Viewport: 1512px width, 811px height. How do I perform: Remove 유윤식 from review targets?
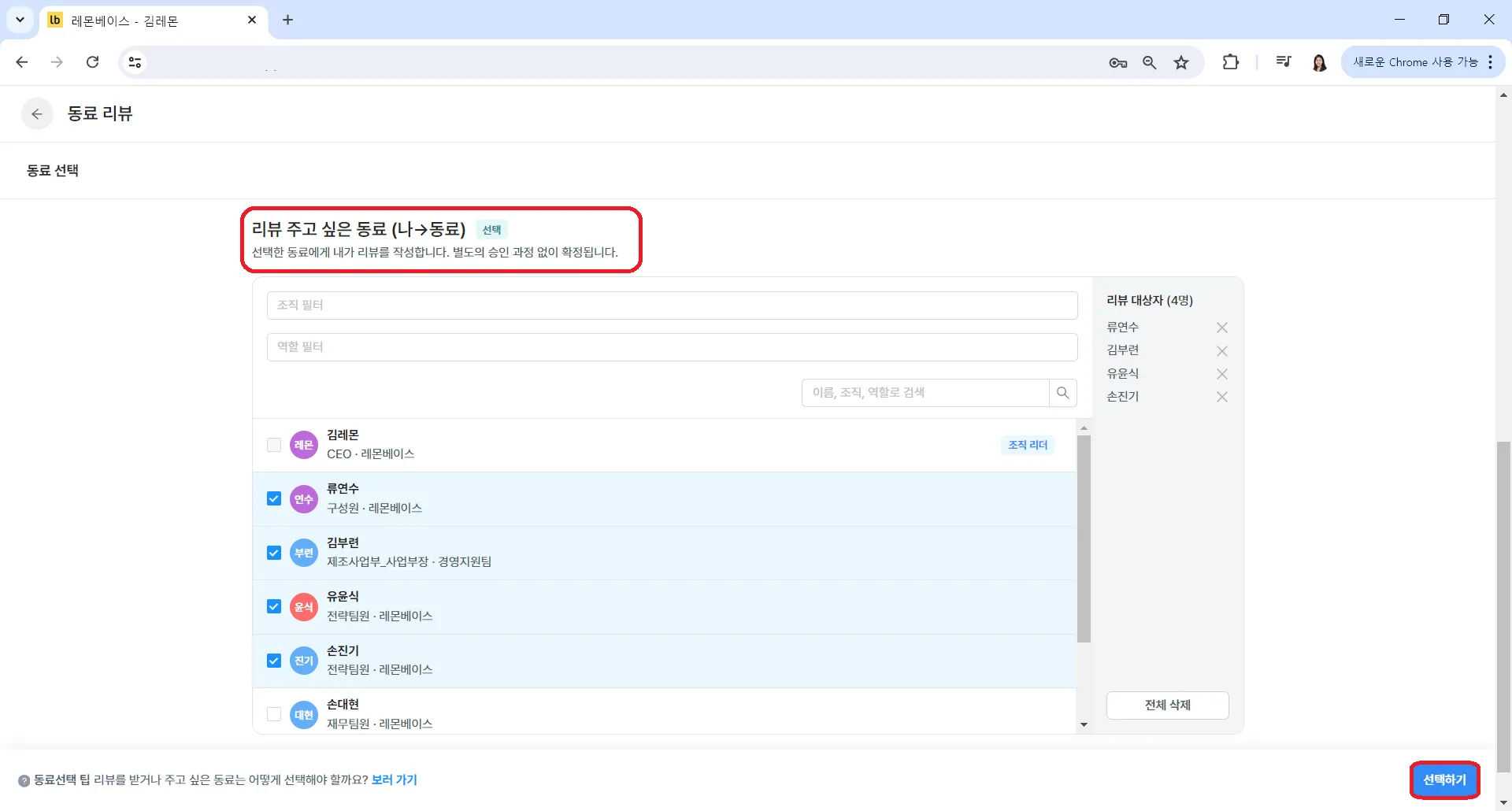(x=1222, y=374)
